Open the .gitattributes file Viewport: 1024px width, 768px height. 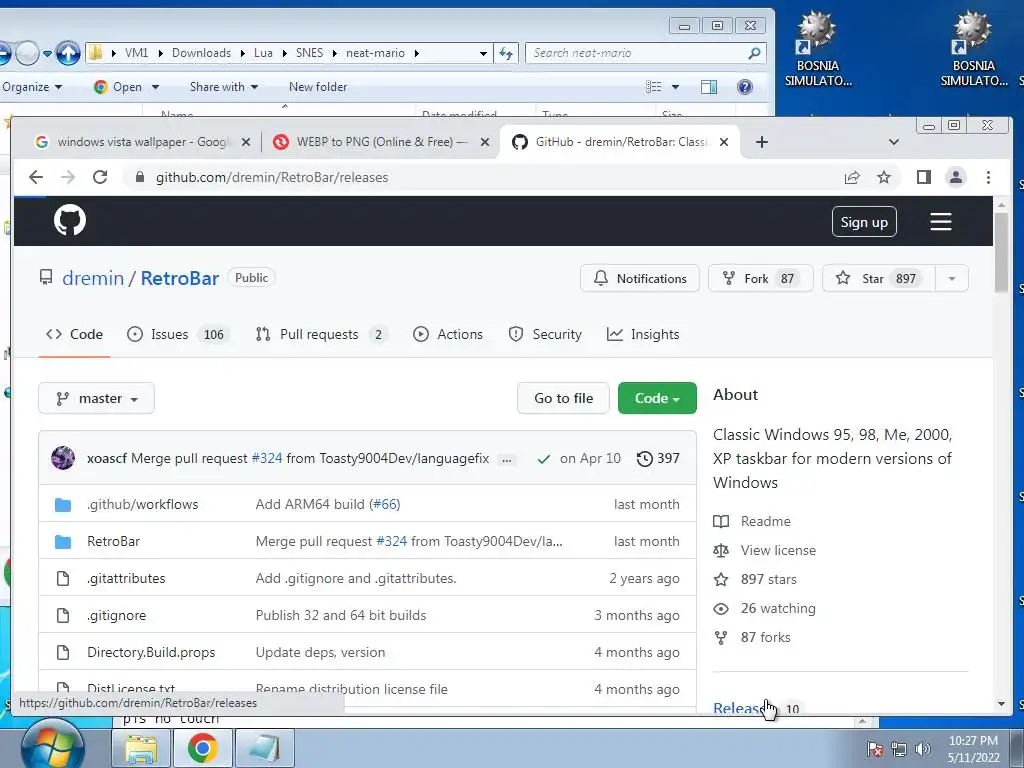[x=126, y=579]
